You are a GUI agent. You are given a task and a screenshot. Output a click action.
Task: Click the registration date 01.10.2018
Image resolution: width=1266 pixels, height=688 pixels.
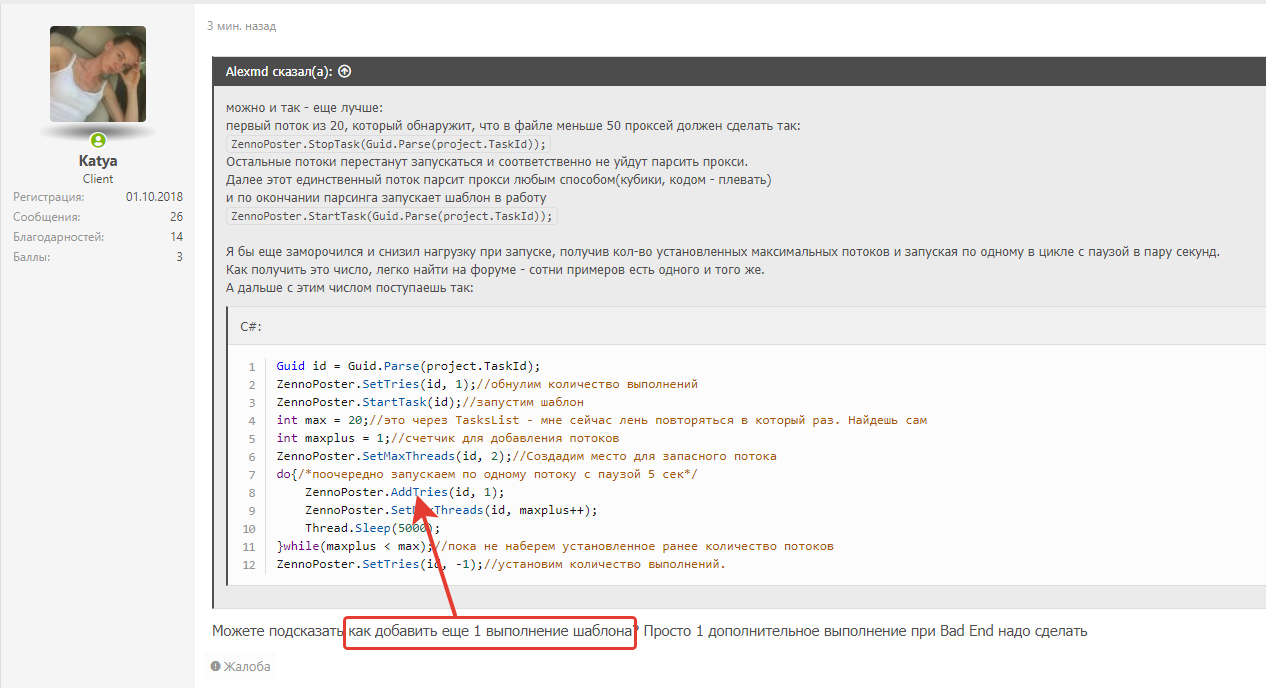click(x=154, y=197)
